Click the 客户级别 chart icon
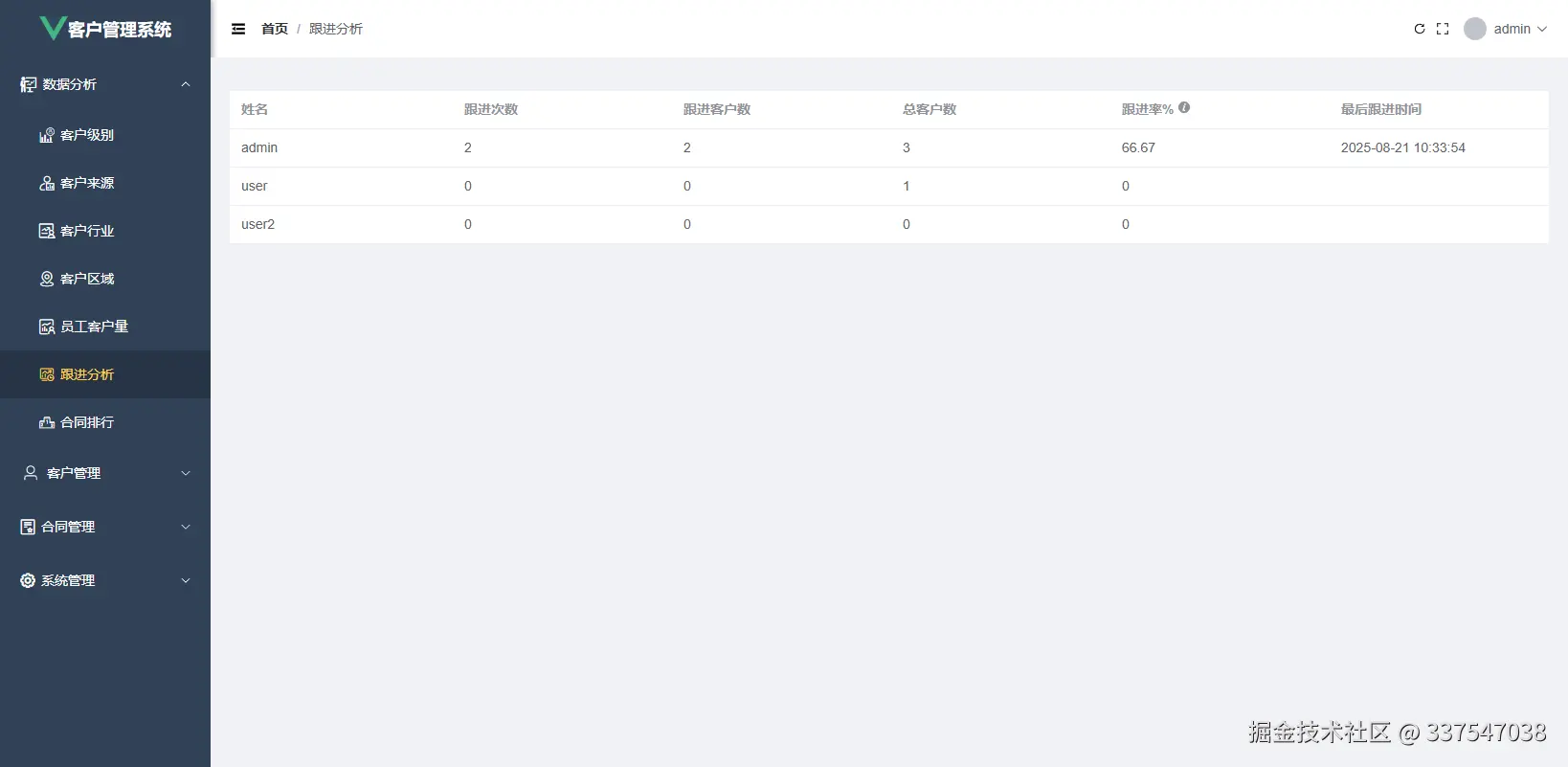 [46, 135]
